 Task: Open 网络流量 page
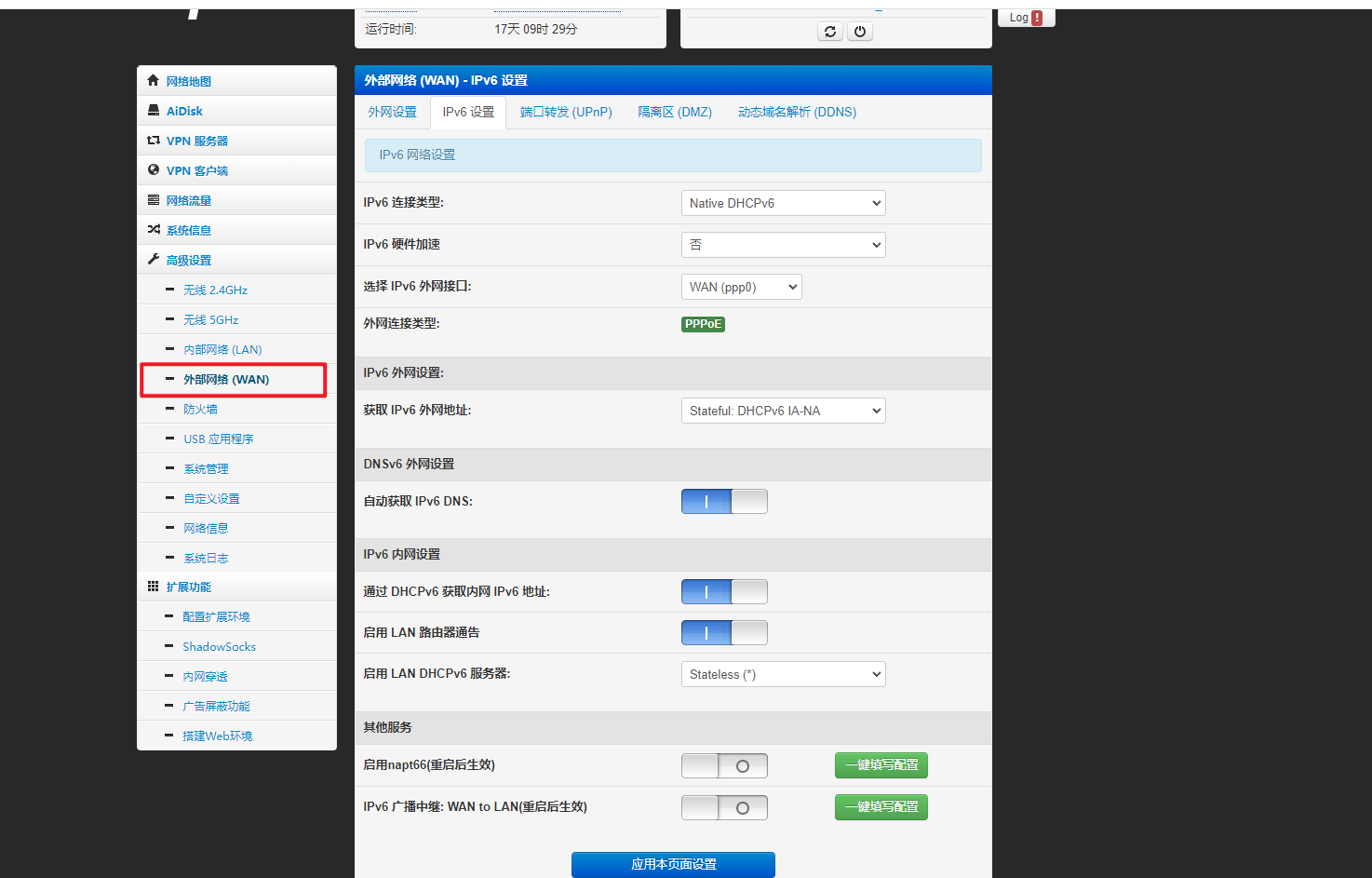pyautogui.click(x=189, y=200)
